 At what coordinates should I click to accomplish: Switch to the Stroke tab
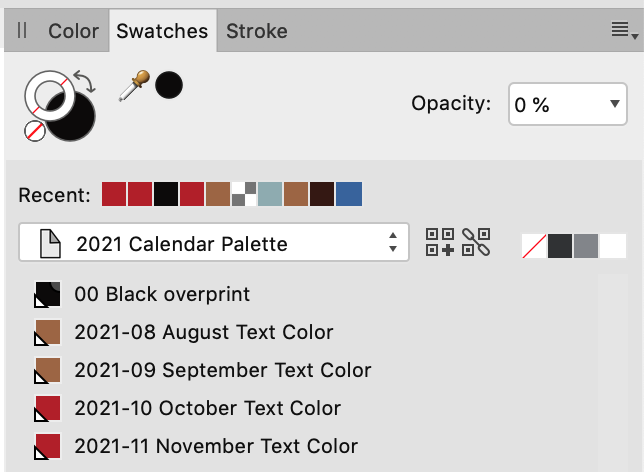click(257, 31)
